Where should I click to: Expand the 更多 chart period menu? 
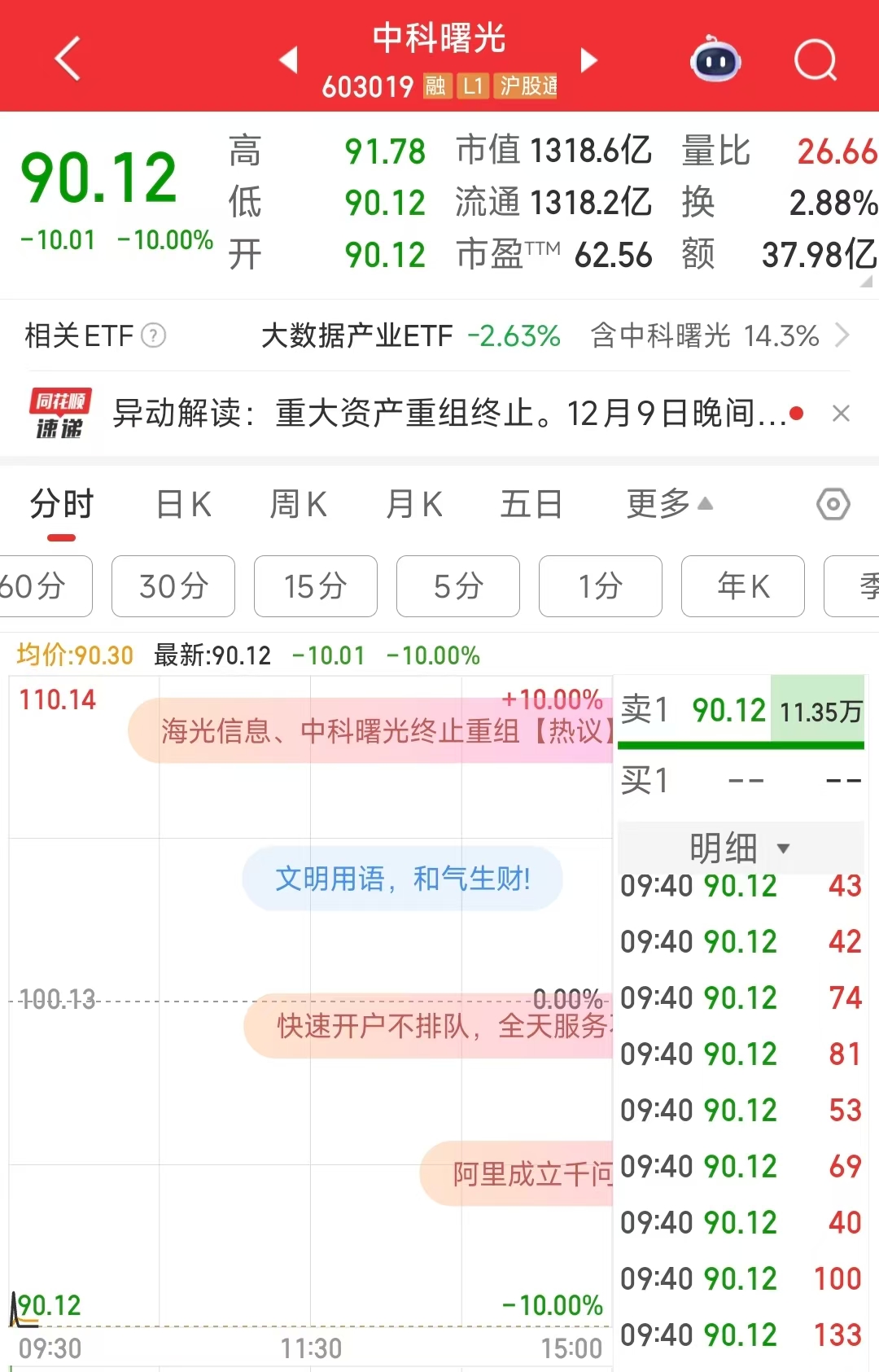[669, 504]
